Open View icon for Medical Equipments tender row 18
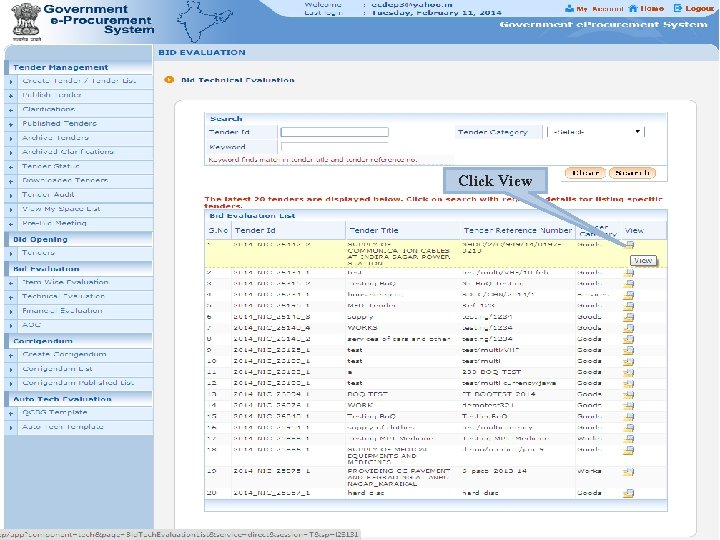Image resolution: width=720 pixels, height=540 pixels. [x=629, y=450]
